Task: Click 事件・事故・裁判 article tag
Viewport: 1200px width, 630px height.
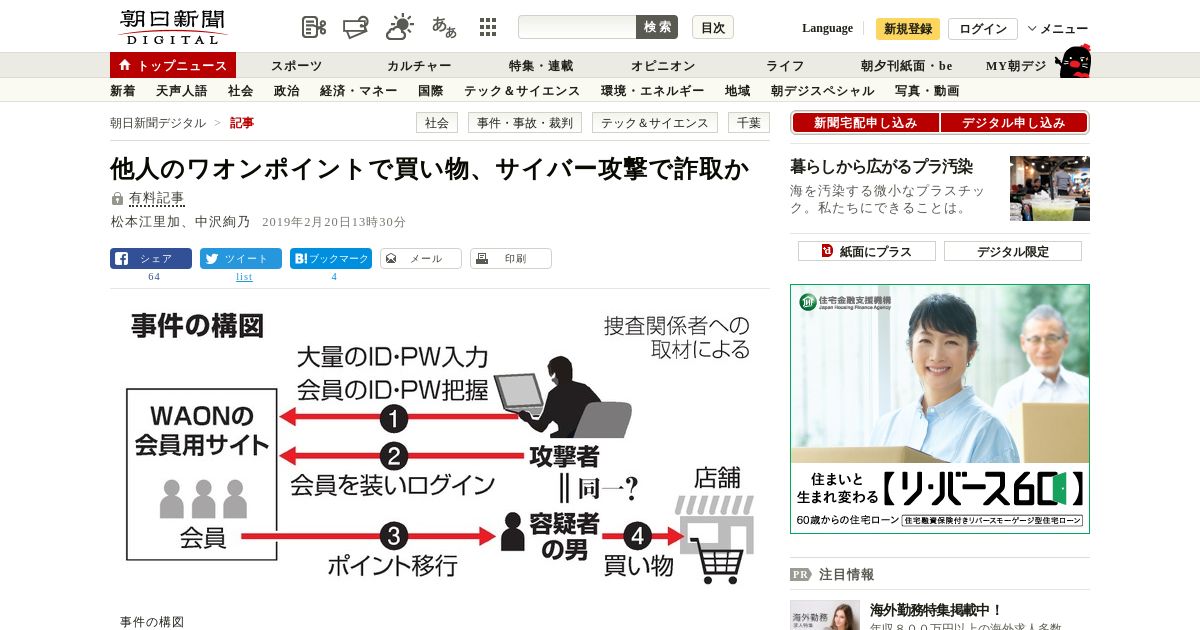Action: coord(525,123)
